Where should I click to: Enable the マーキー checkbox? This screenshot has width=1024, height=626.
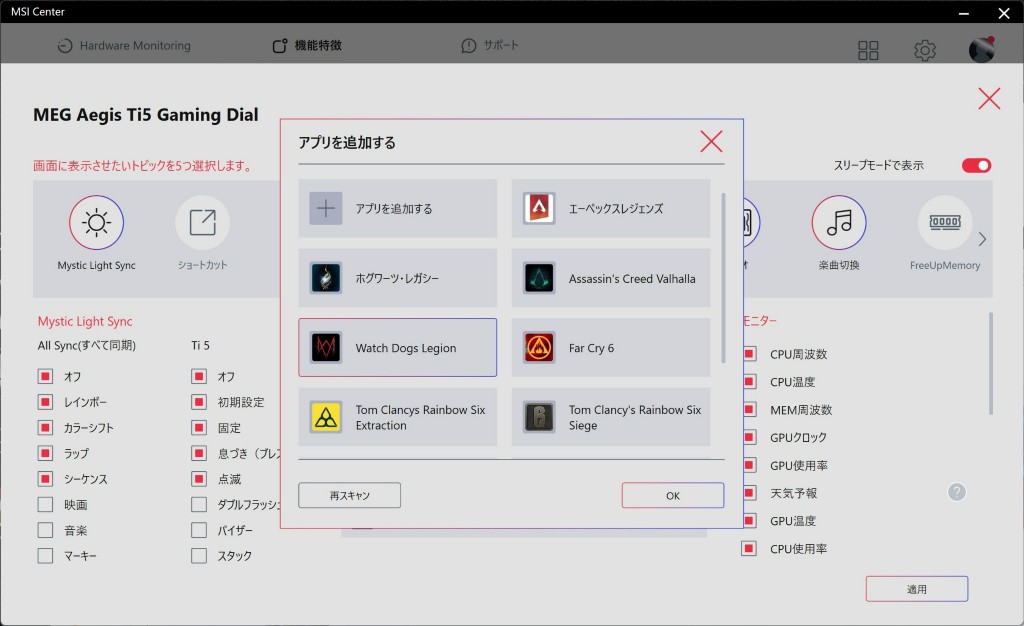(x=45, y=556)
